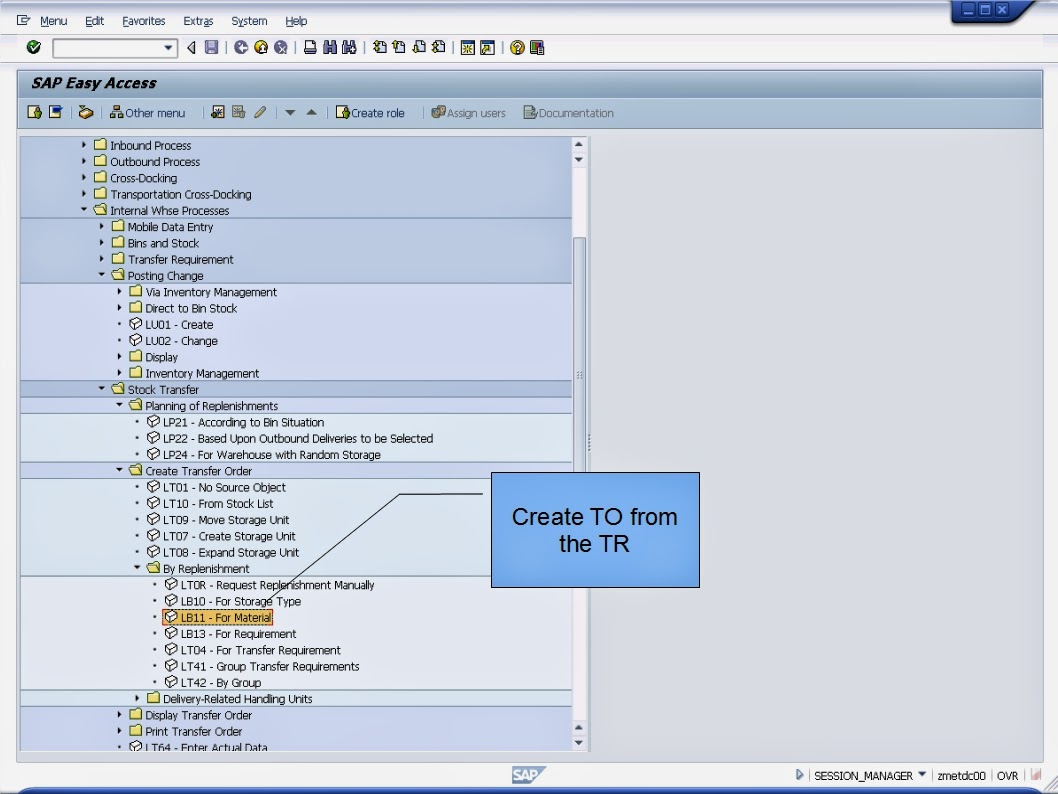Open the Help menu

[x=296, y=21]
